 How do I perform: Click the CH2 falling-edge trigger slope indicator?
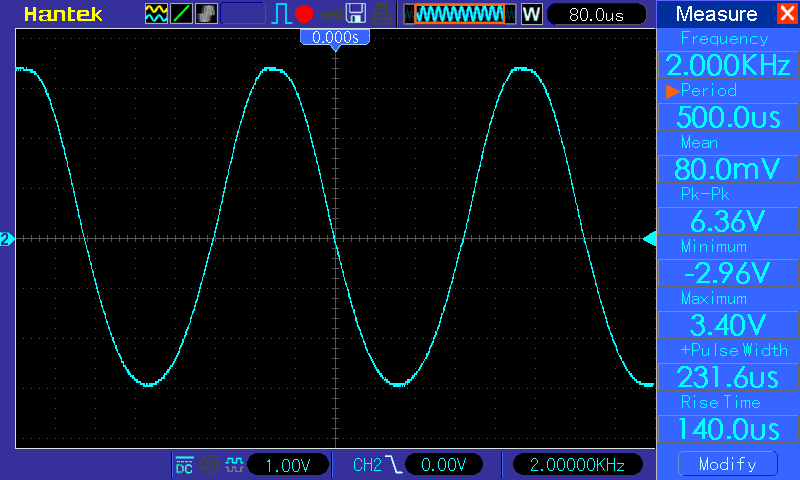(x=393, y=465)
